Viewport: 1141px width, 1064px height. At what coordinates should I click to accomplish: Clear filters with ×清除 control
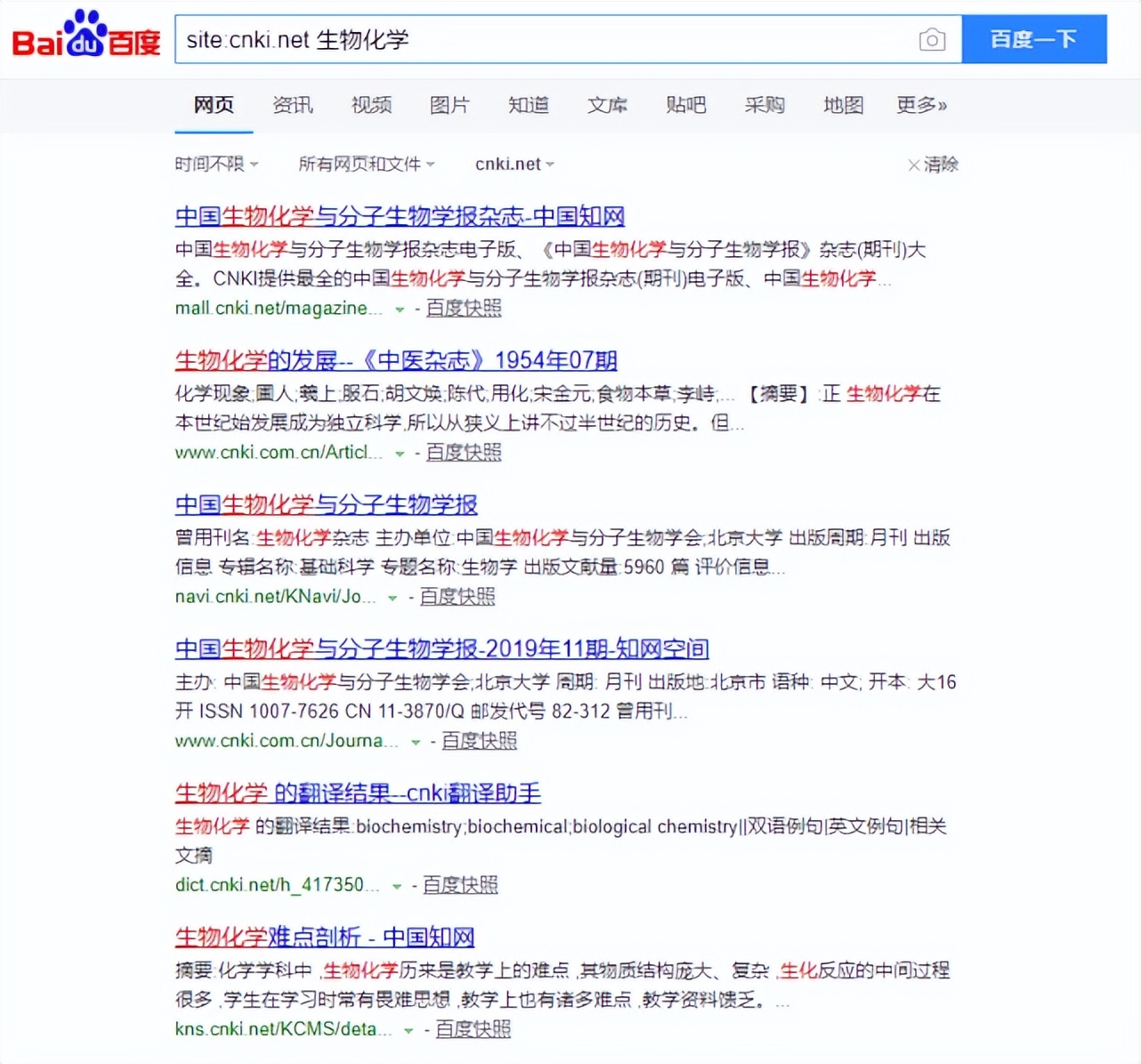934,164
